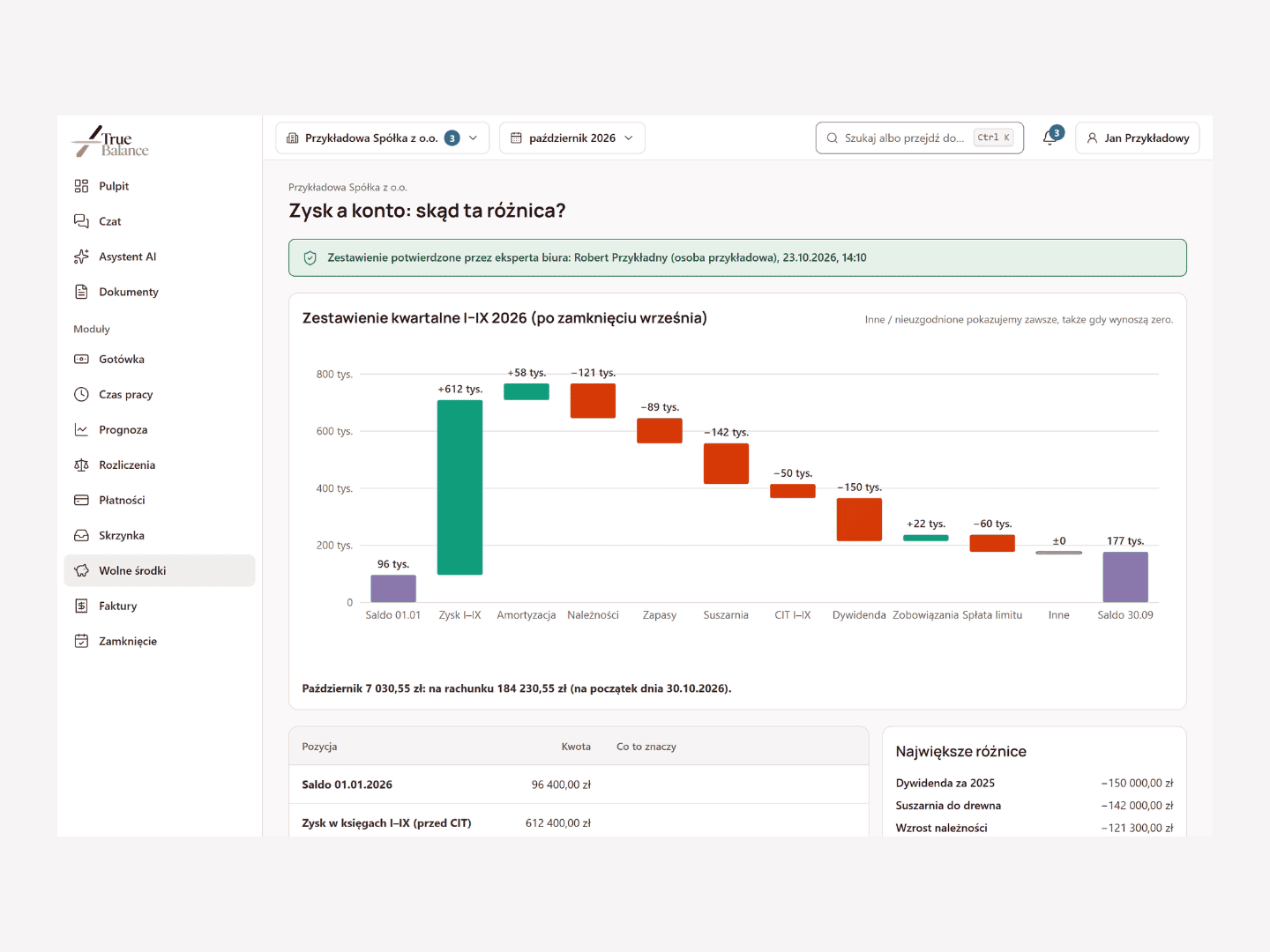The image size is (1270, 952).
Task: Click the purple Saldo 30.09 chart bar
Action: coord(1125,577)
